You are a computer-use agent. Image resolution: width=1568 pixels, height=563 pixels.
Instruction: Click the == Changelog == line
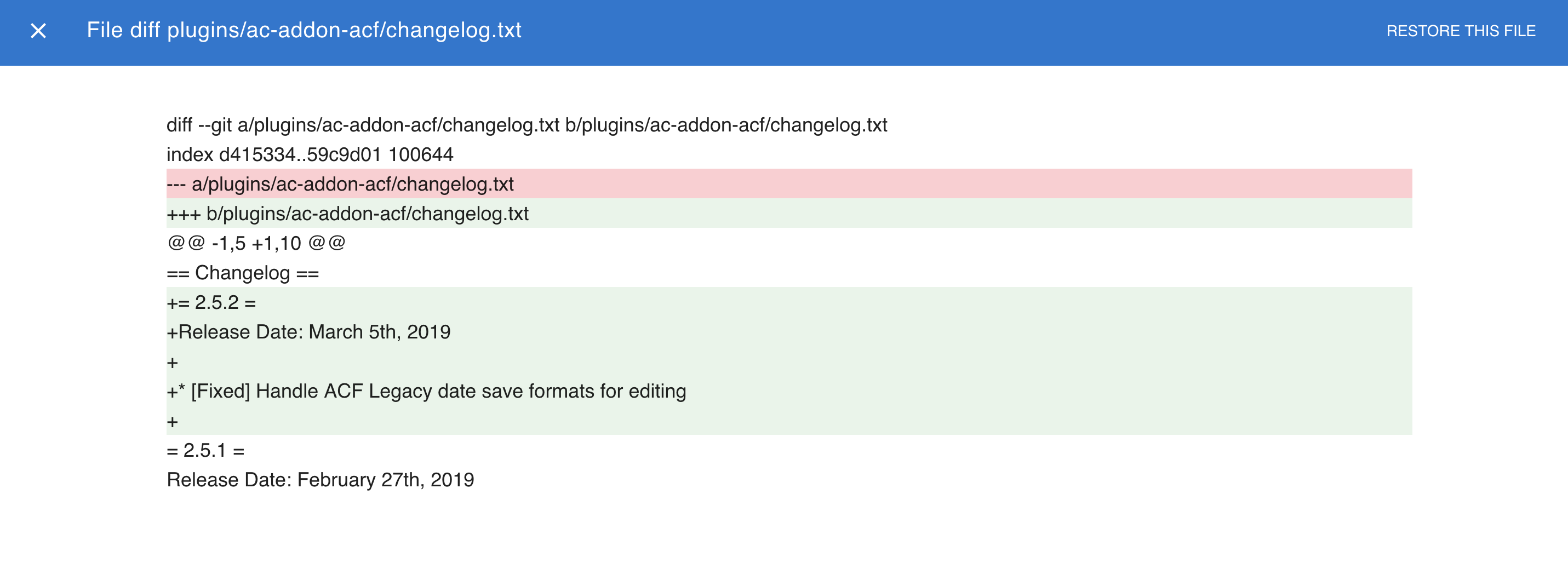(x=243, y=273)
